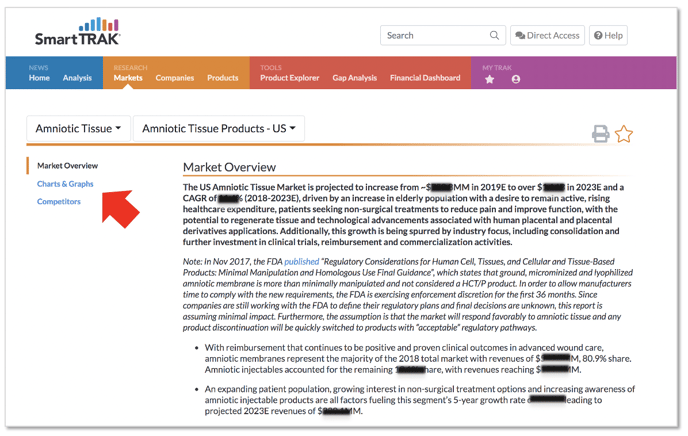This screenshot has width=688, height=436.
Task: Select the Markets research tab
Action: pyautogui.click(x=128, y=78)
